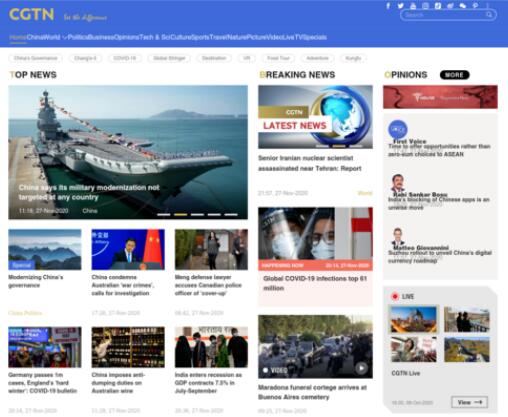Viewport: 508px width, 417px height.
Task: Select last slide indicator of Top News carousel
Action: tap(231, 215)
